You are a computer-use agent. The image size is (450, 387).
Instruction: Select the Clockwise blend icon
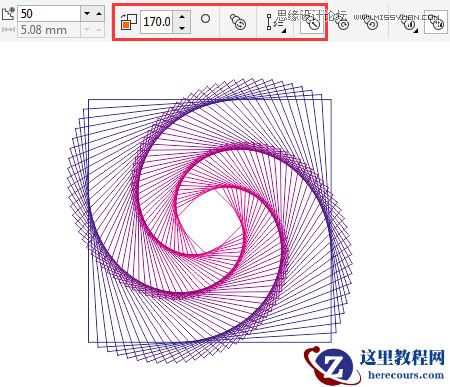pyautogui.click(x=343, y=22)
